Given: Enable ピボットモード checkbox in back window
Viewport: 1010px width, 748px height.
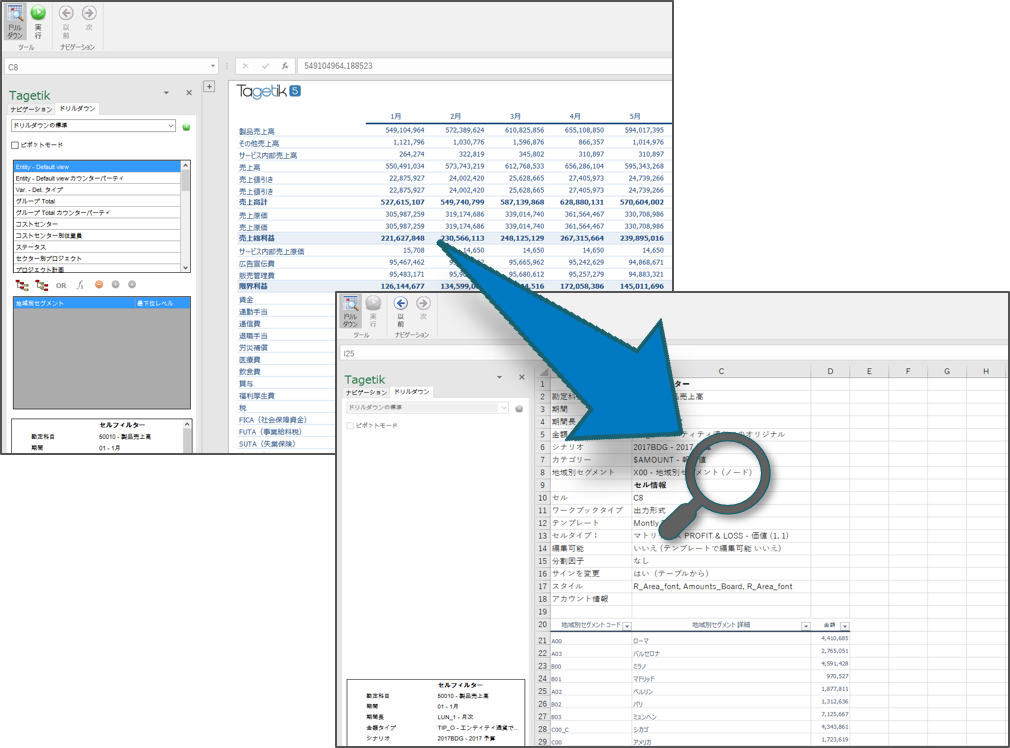Looking at the screenshot, I should click(15, 145).
